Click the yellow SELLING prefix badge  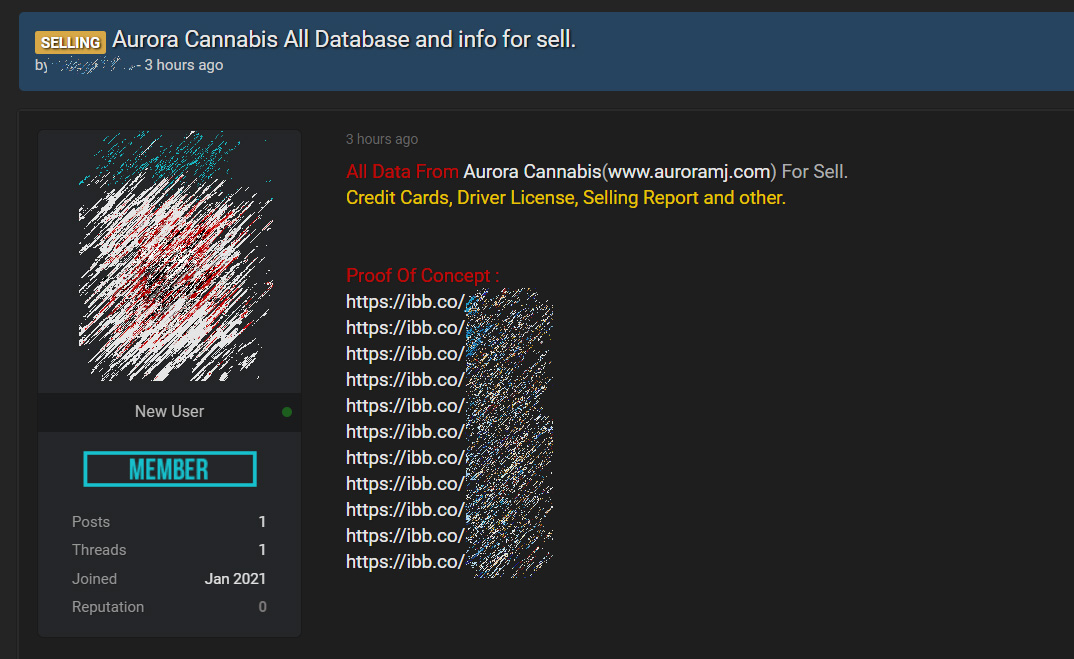71,42
